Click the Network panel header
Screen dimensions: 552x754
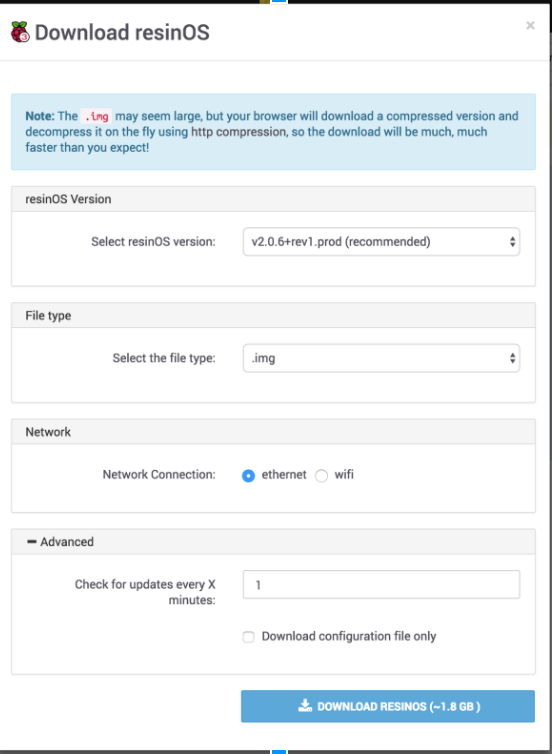coord(273,432)
